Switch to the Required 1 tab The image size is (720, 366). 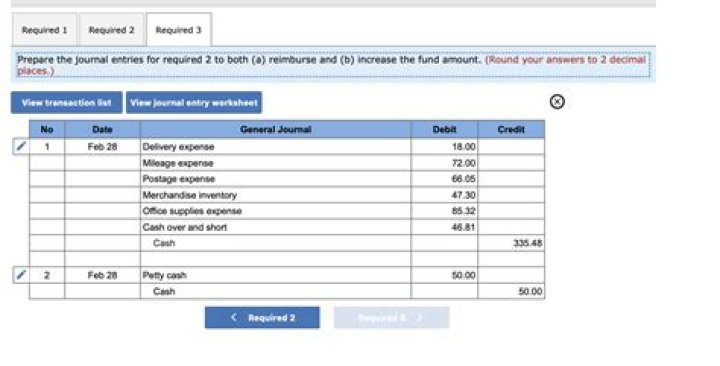coord(45,30)
